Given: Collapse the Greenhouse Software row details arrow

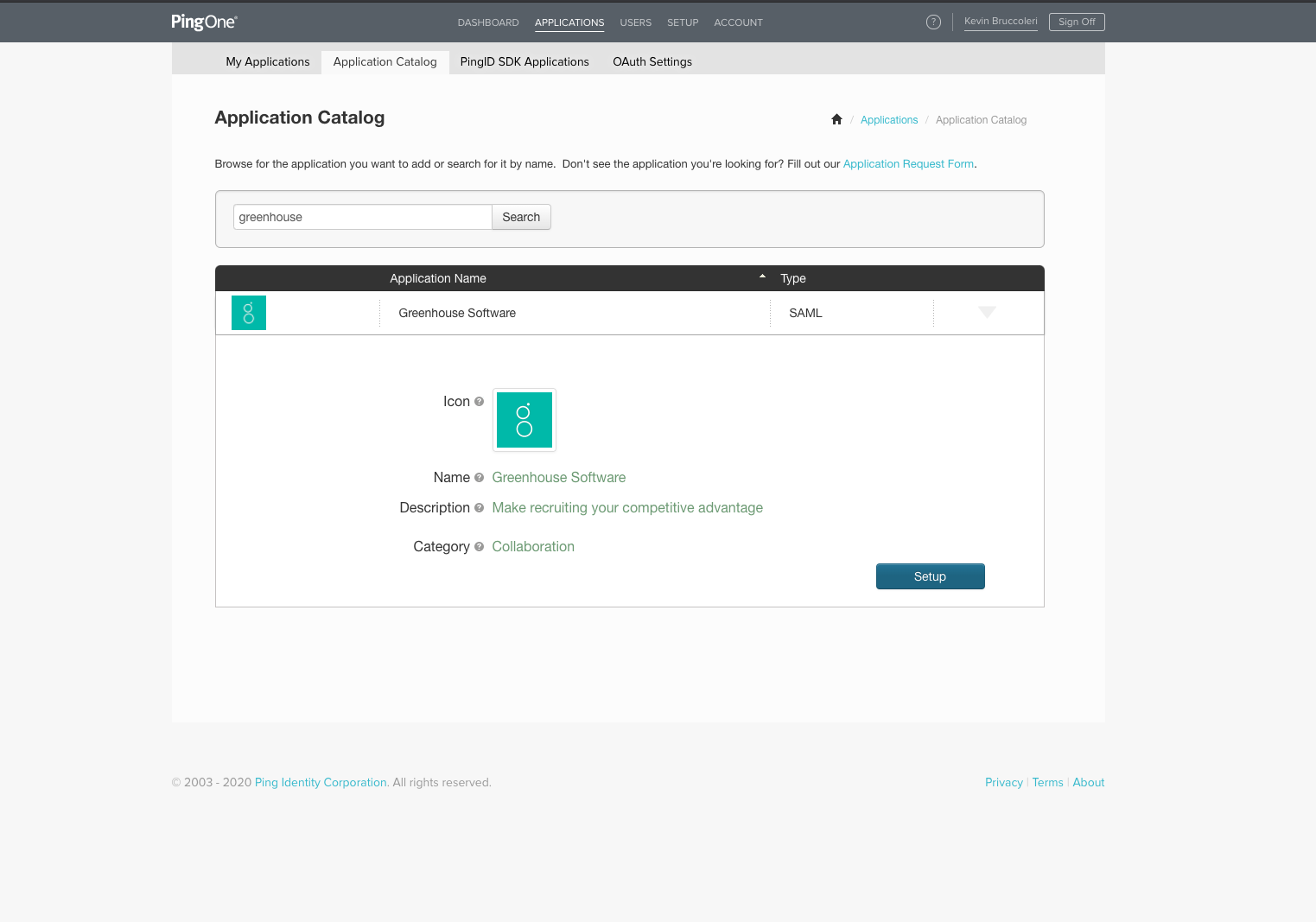Looking at the screenshot, I should coord(987,312).
